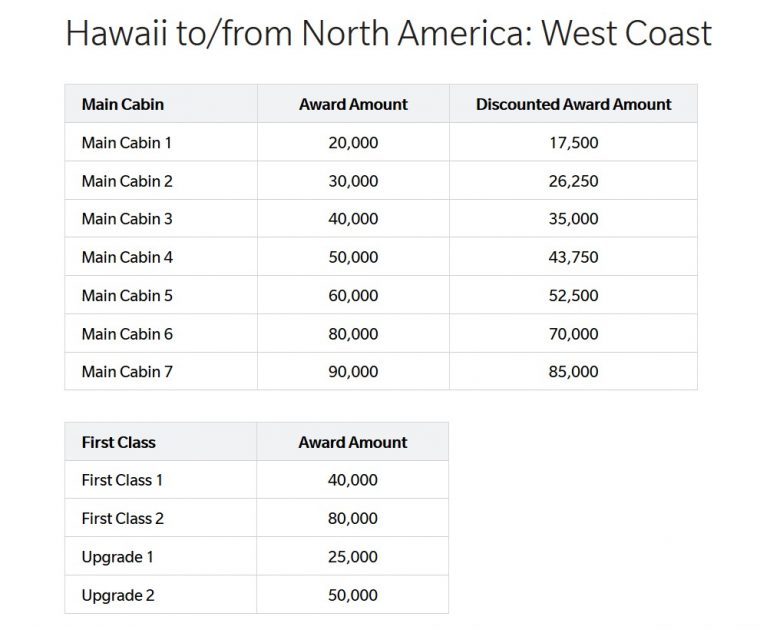Click the Main Cabin 2 row label
This screenshot has width=770, height=630.
click(x=127, y=181)
